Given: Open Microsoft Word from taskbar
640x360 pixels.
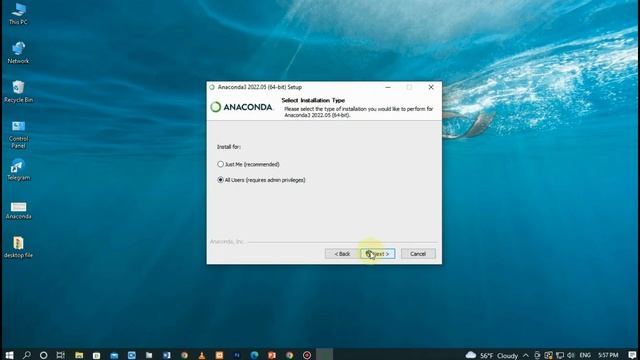Looking at the screenshot, I should pos(167,355).
